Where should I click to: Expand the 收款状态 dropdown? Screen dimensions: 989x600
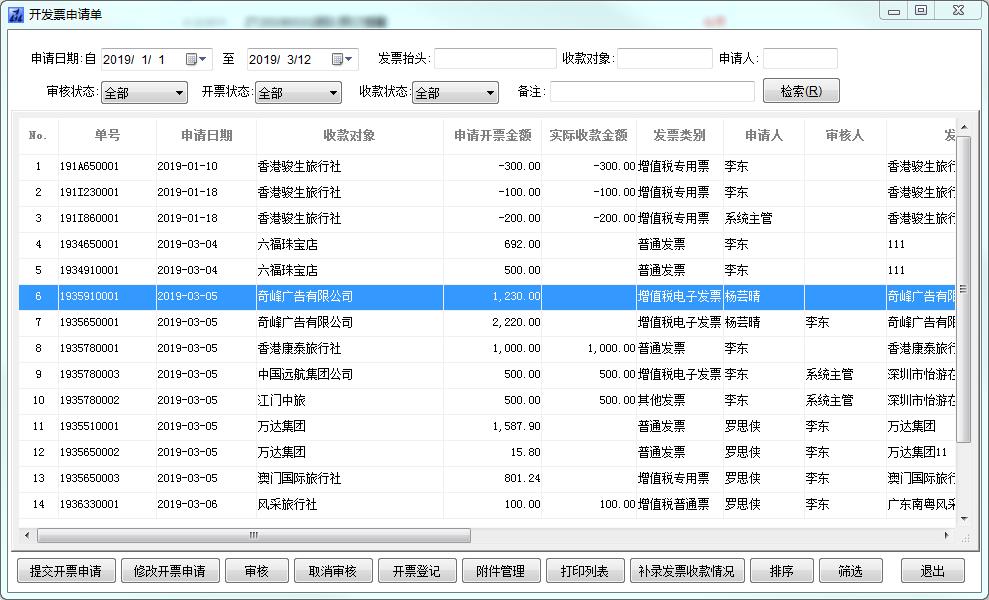pyautogui.click(x=490, y=93)
